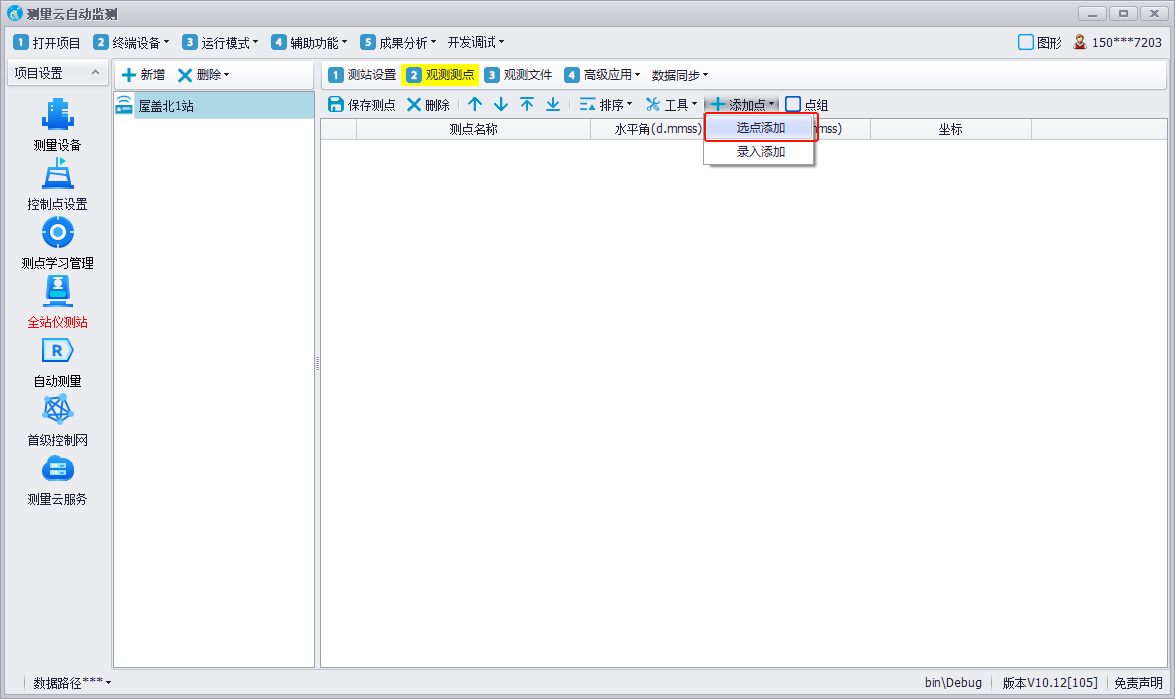Open the 测量云服务 cloud icon
The image size is (1175, 699).
point(57,469)
